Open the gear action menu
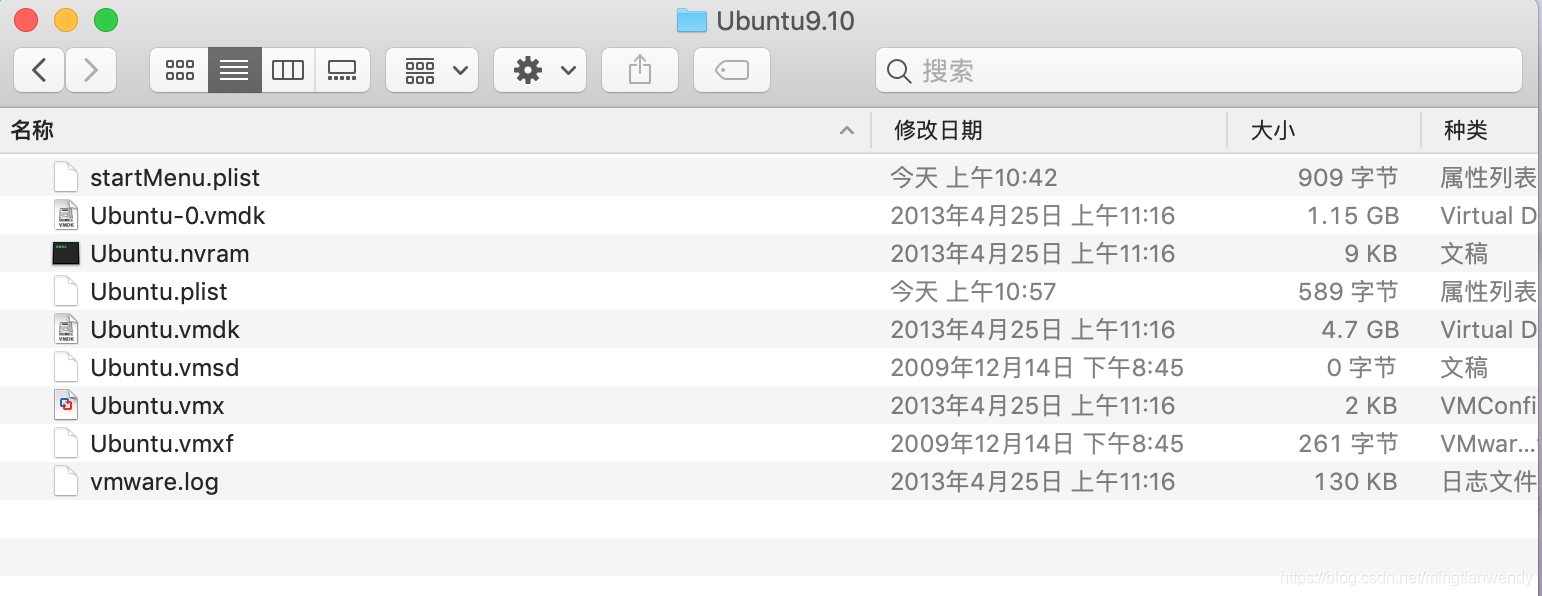1542x596 pixels. click(540, 70)
